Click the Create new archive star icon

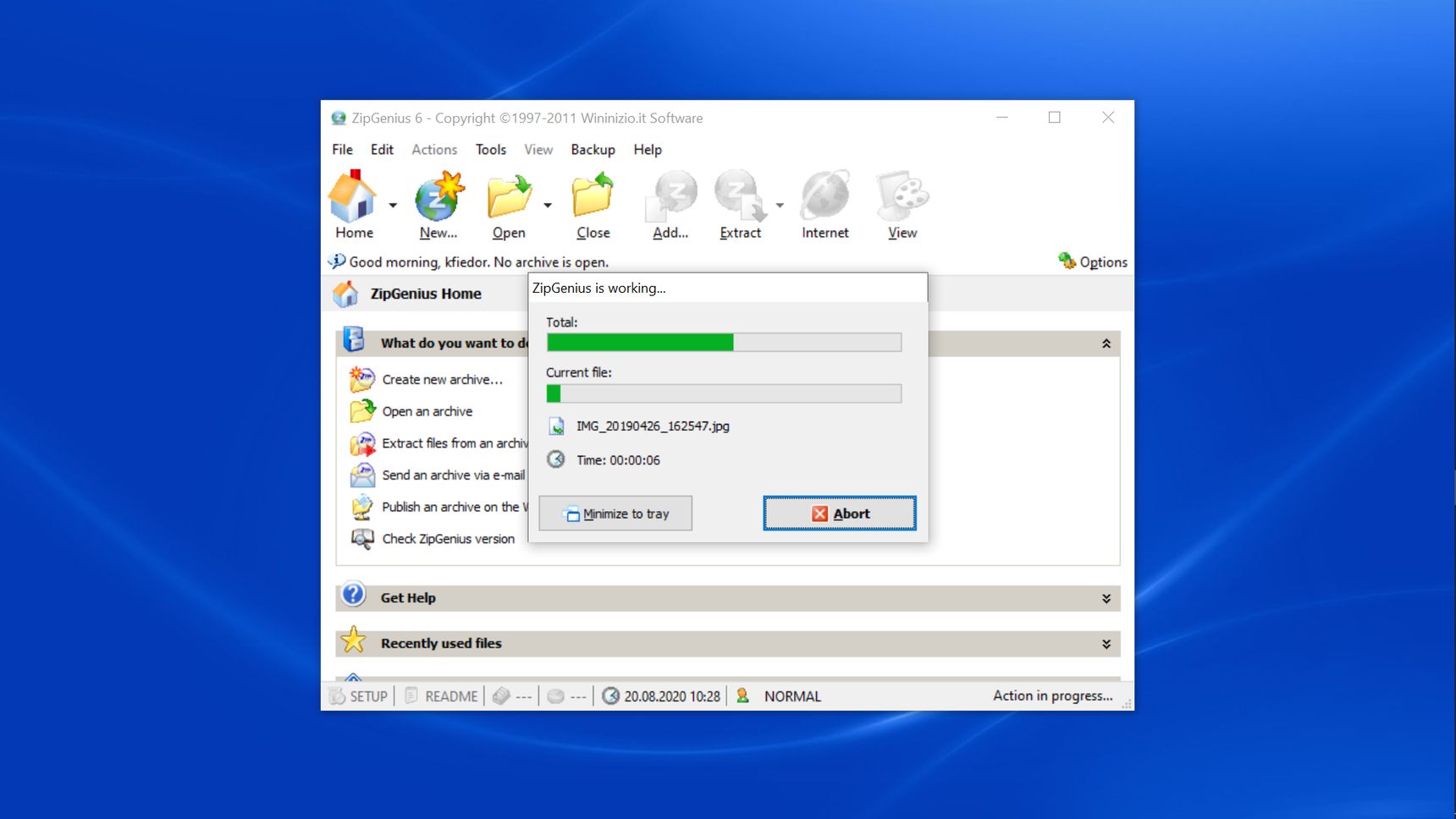(362, 379)
